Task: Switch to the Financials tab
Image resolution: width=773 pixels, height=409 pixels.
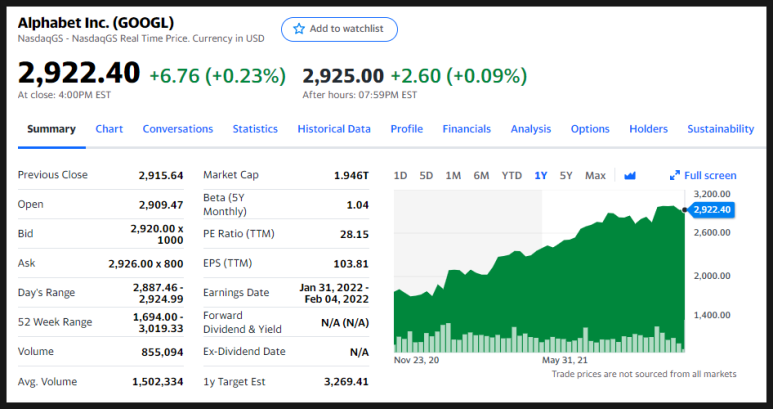Action: pos(466,129)
